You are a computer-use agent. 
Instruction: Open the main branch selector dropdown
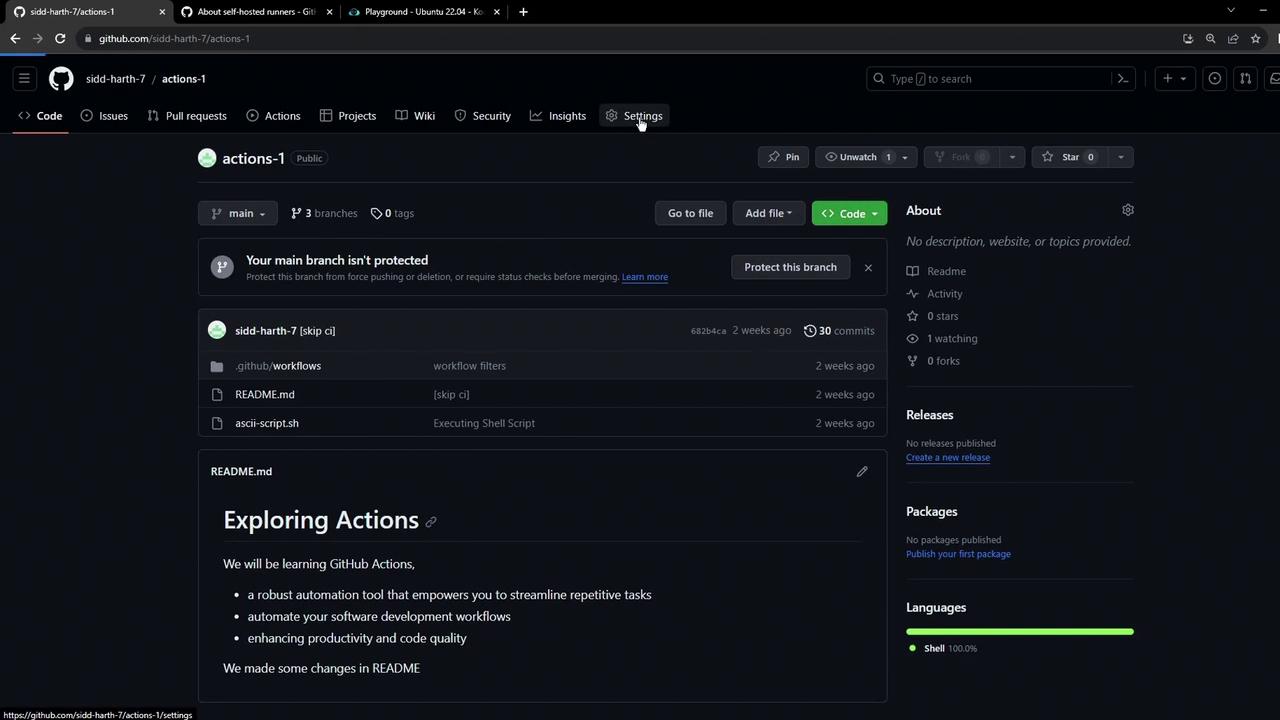pos(238,213)
